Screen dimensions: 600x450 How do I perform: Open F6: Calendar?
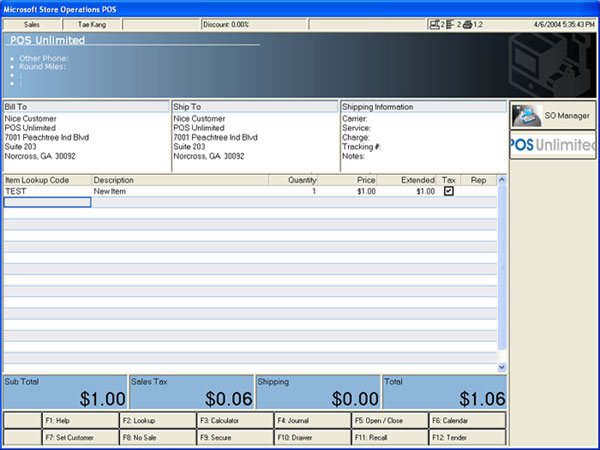[467, 421]
